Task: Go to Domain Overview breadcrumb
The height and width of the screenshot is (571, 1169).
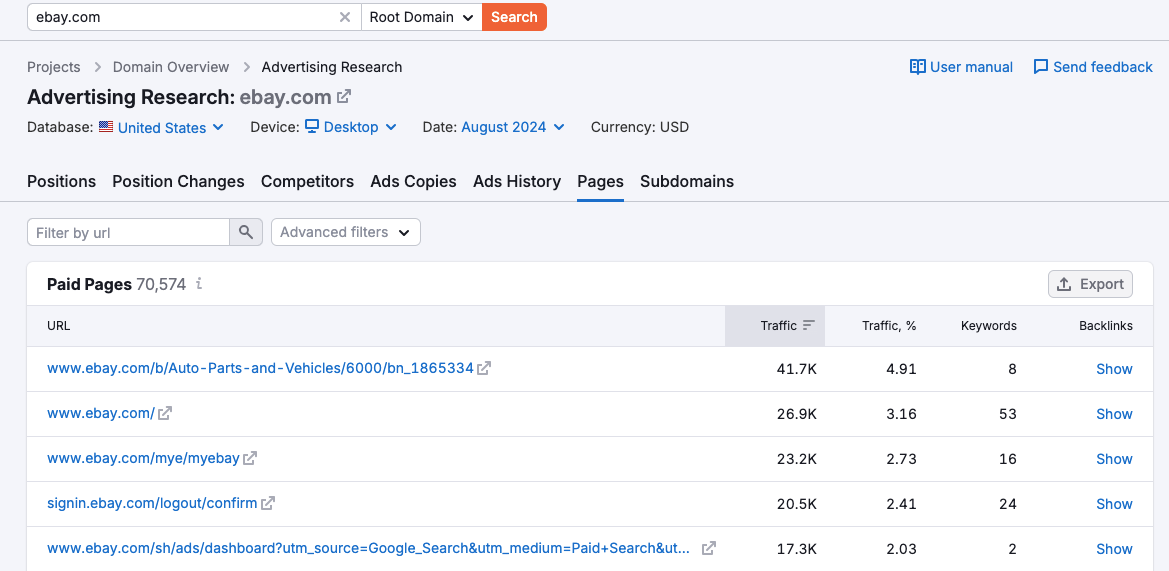Action: coord(171,67)
